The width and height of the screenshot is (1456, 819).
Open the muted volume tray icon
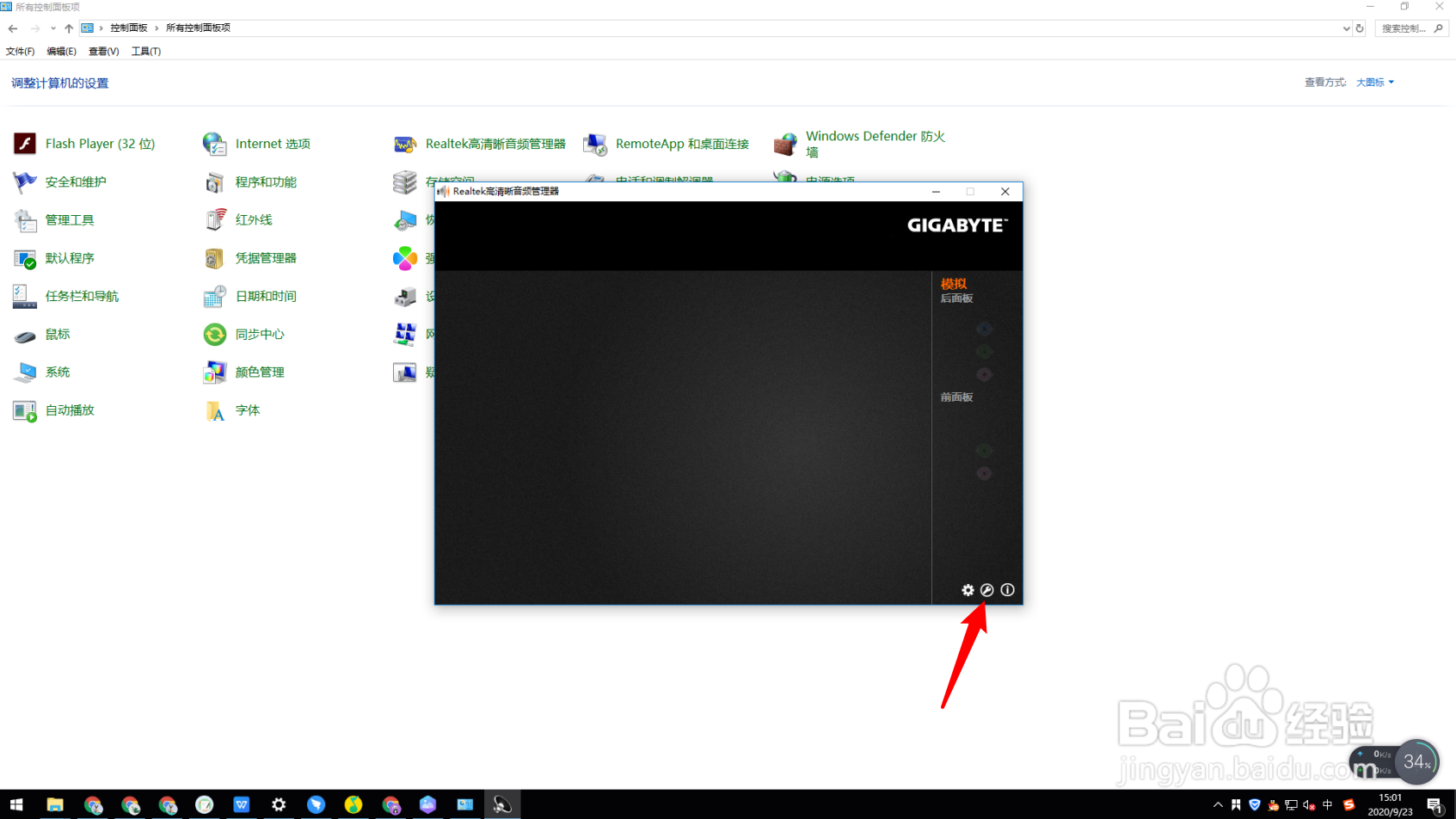click(x=1309, y=805)
